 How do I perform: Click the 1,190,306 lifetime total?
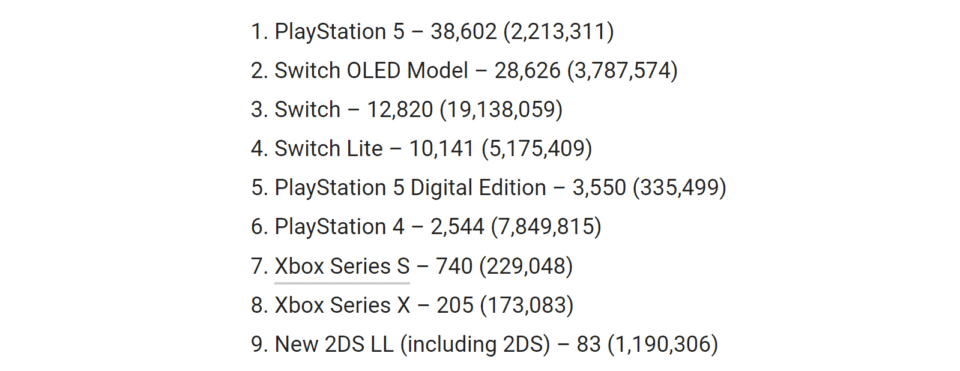coord(662,345)
